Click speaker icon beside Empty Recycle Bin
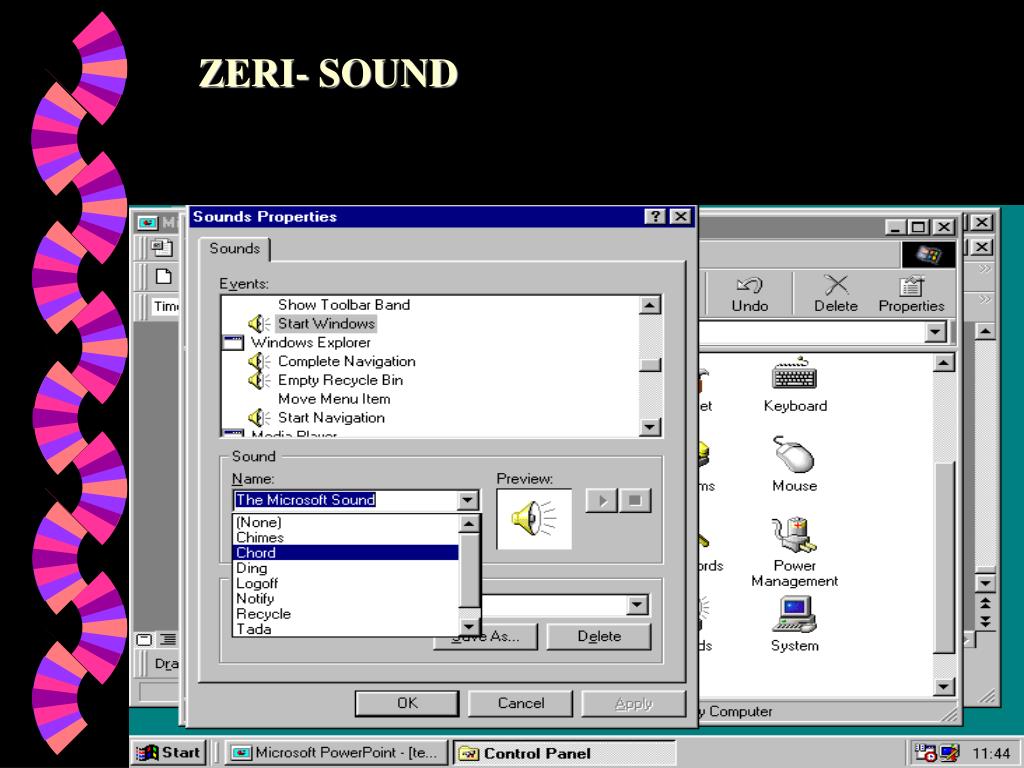The image size is (1024, 768). tap(259, 380)
